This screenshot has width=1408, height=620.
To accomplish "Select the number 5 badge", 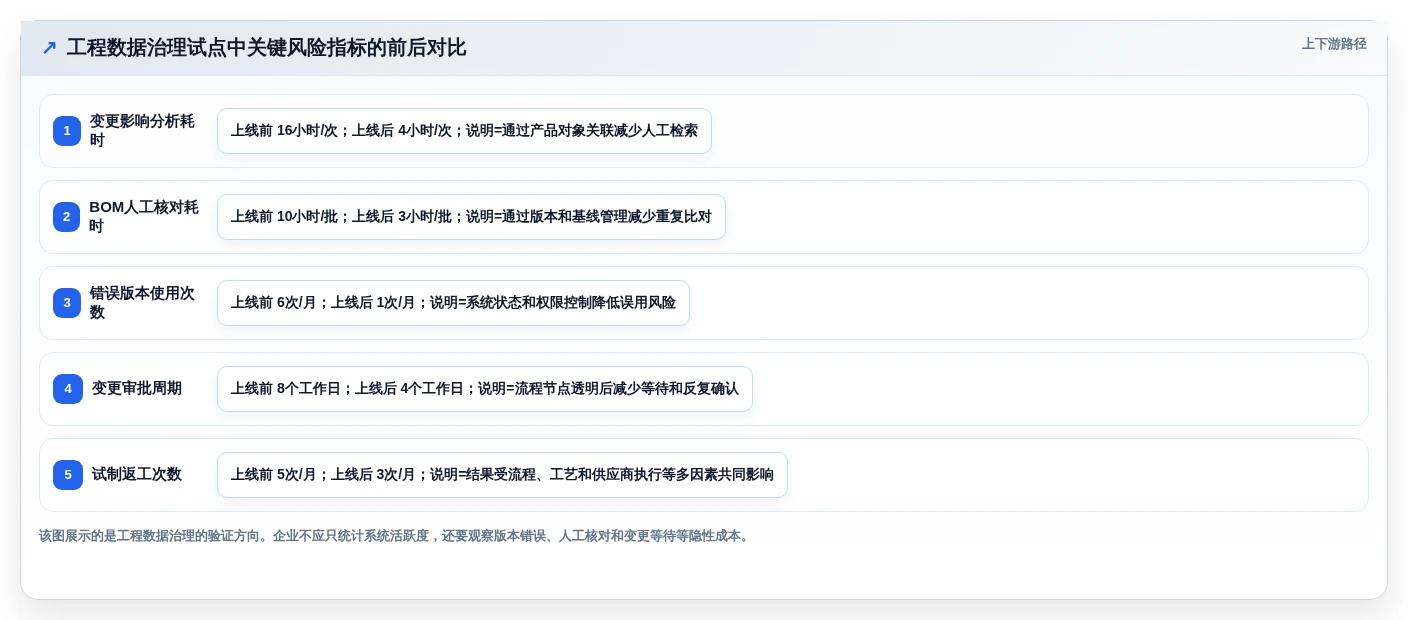I will tap(68, 475).
